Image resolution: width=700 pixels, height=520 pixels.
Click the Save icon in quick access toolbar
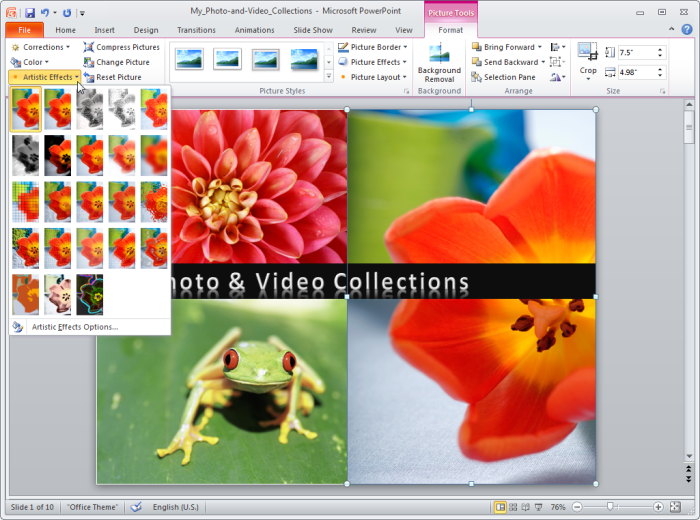coord(30,12)
